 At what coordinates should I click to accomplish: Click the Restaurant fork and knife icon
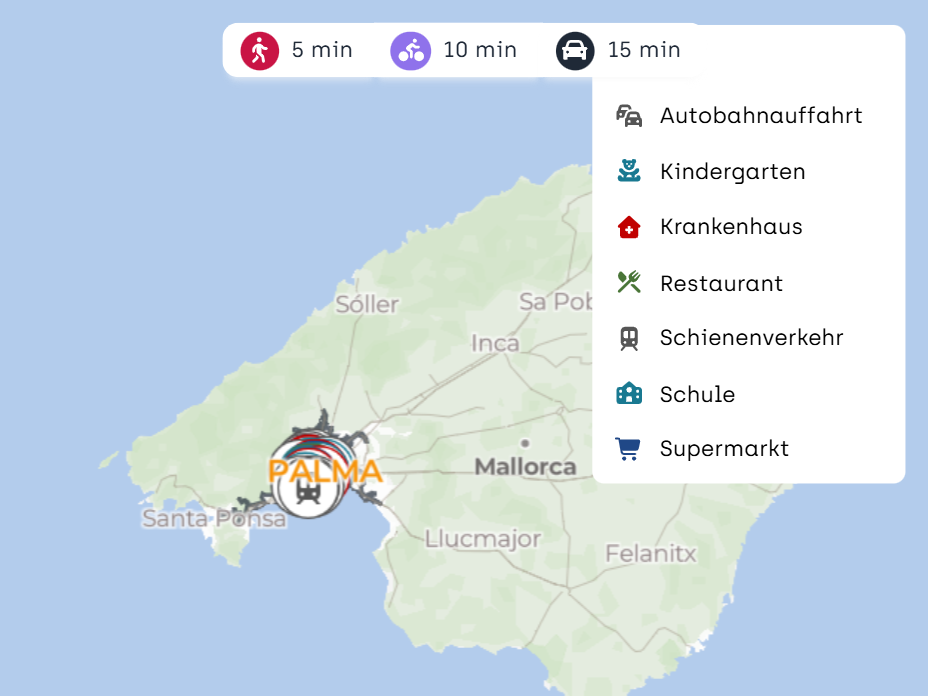click(628, 283)
